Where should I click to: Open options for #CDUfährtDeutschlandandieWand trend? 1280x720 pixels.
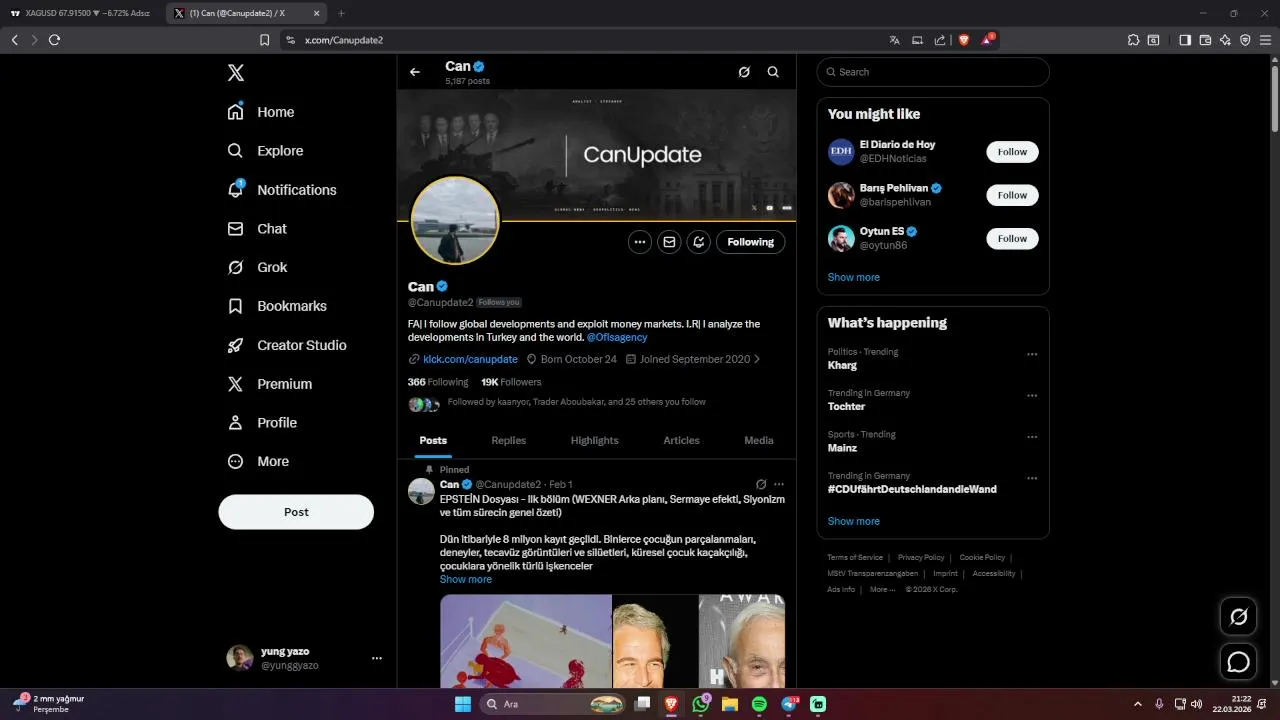1032,478
